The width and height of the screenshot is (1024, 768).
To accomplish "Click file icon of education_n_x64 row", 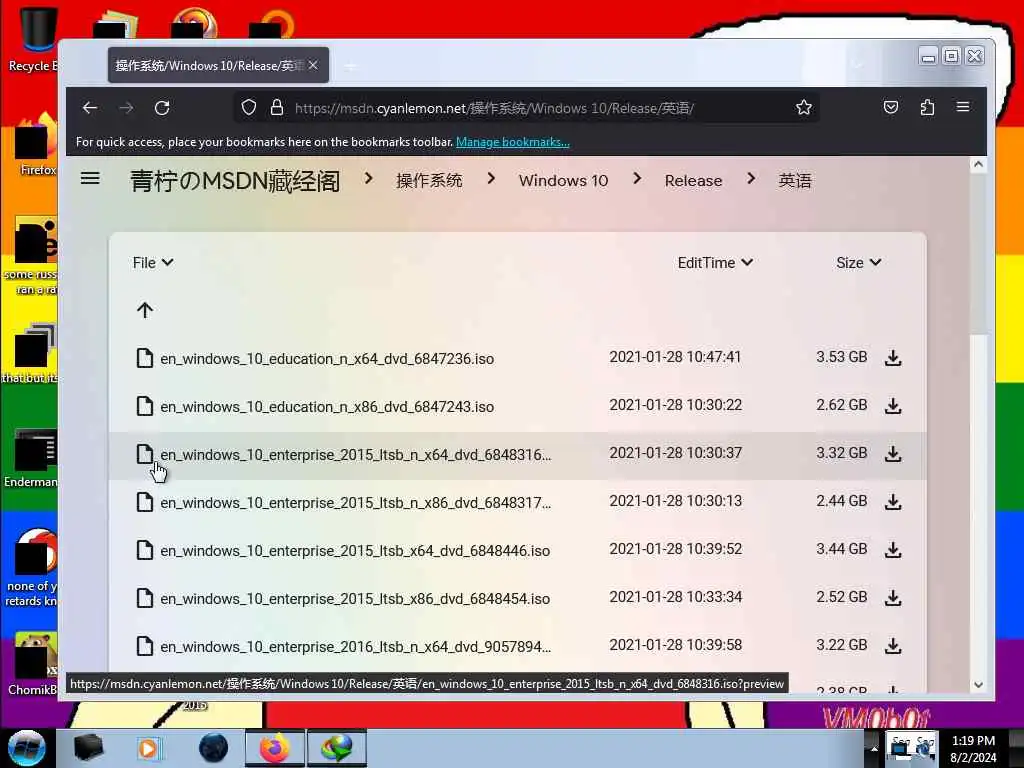I will click(144, 358).
